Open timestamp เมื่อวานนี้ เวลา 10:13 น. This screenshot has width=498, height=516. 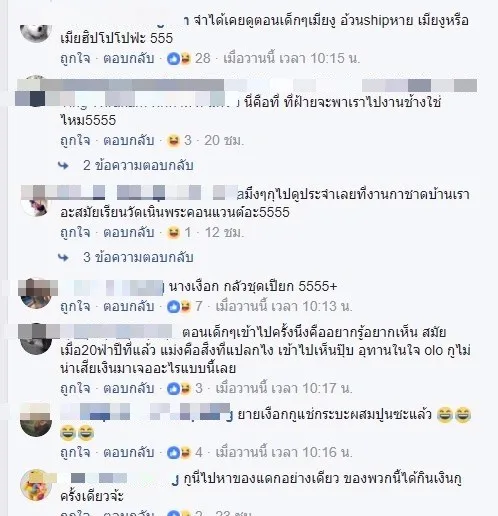point(284,306)
